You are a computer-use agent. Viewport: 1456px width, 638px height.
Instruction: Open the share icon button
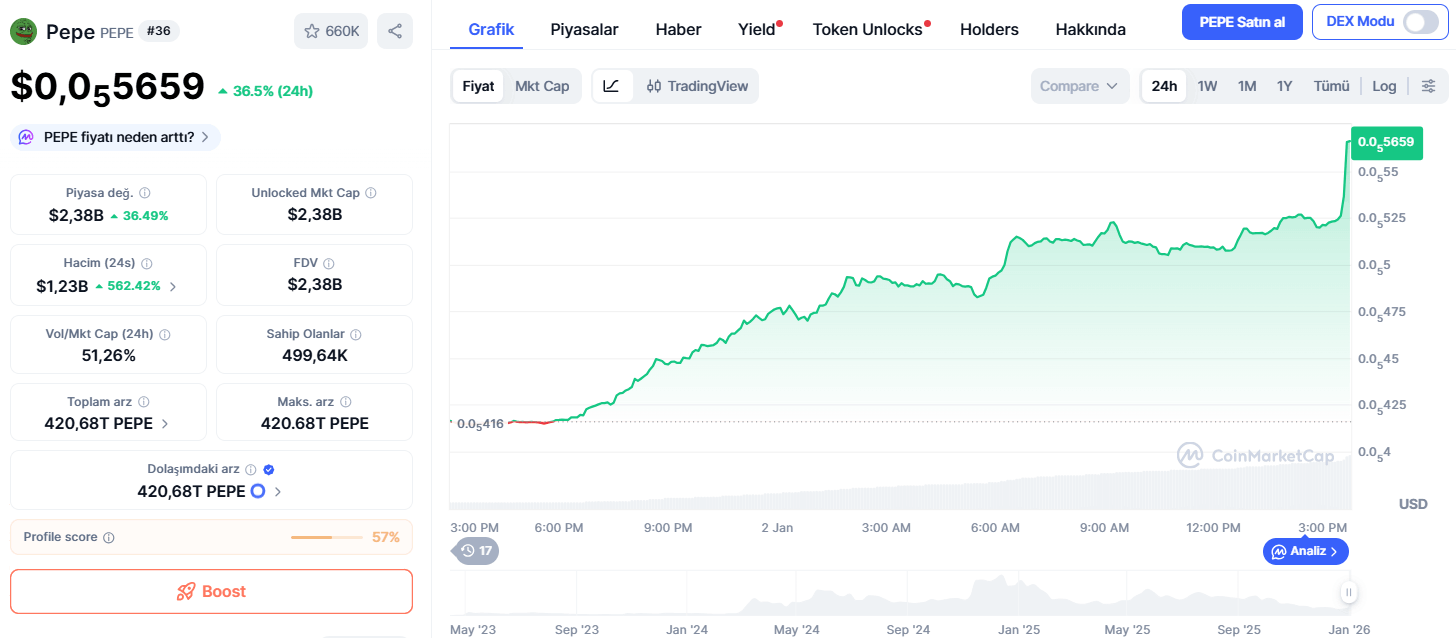click(395, 31)
